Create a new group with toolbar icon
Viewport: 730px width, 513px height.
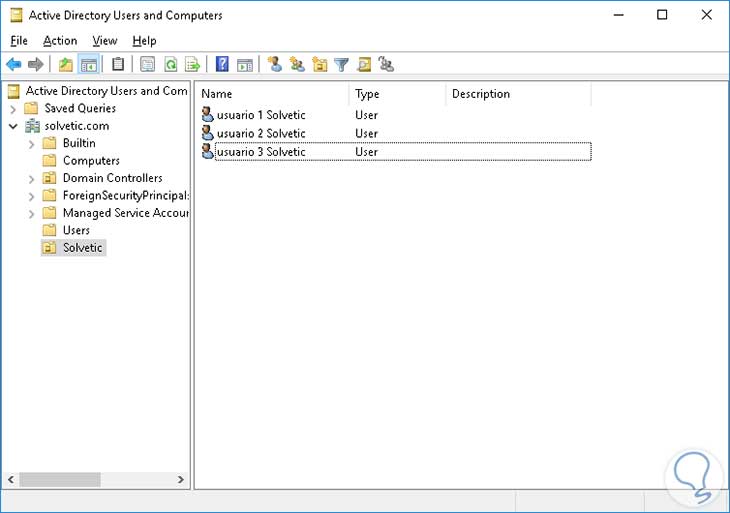tap(297, 64)
